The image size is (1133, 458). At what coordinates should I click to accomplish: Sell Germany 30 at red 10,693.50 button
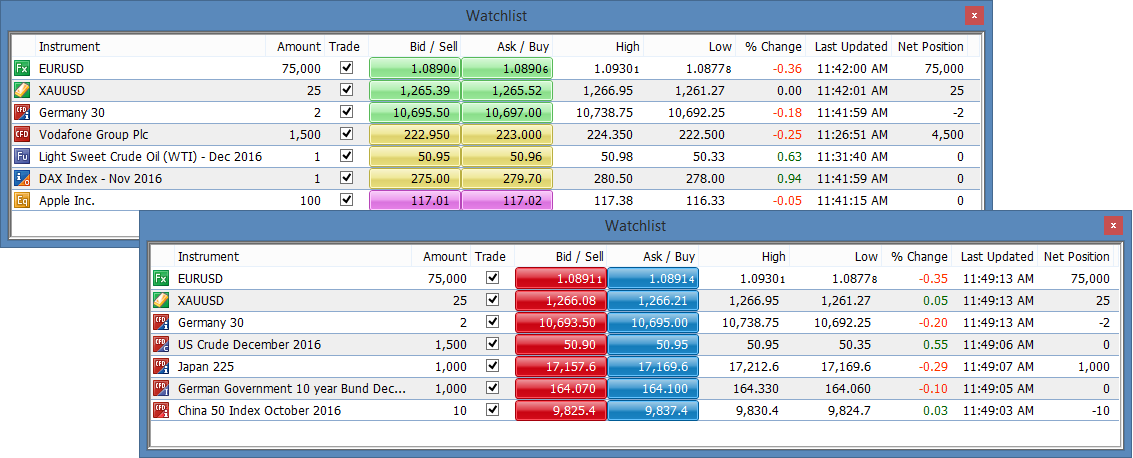pos(561,322)
